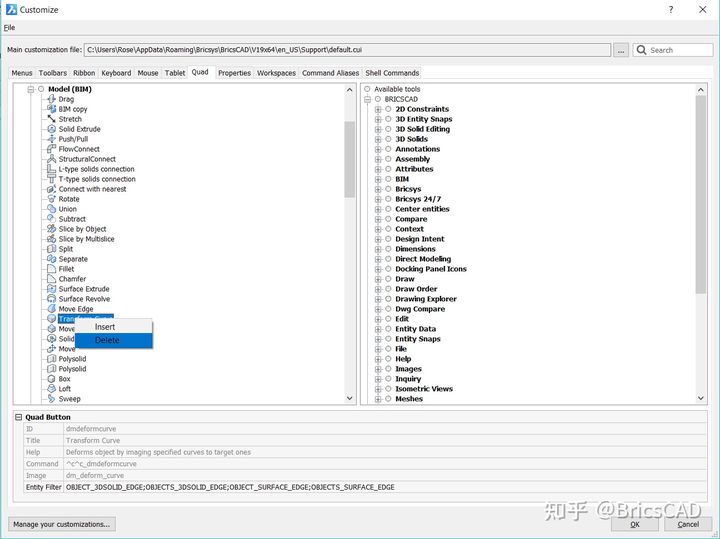Switch to the Menus tab
This screenshot has width=720, height=539.
[22, 73]
